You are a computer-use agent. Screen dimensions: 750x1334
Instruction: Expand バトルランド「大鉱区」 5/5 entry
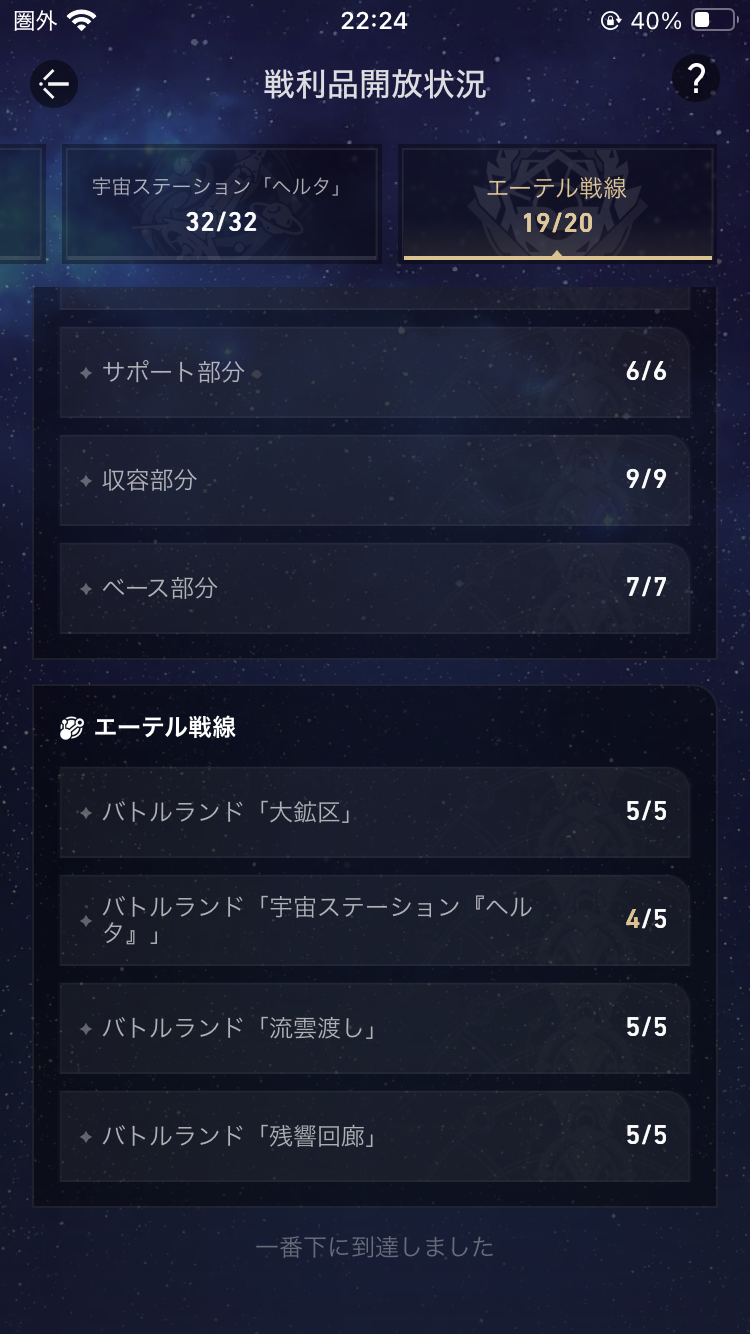coord(374,812)
